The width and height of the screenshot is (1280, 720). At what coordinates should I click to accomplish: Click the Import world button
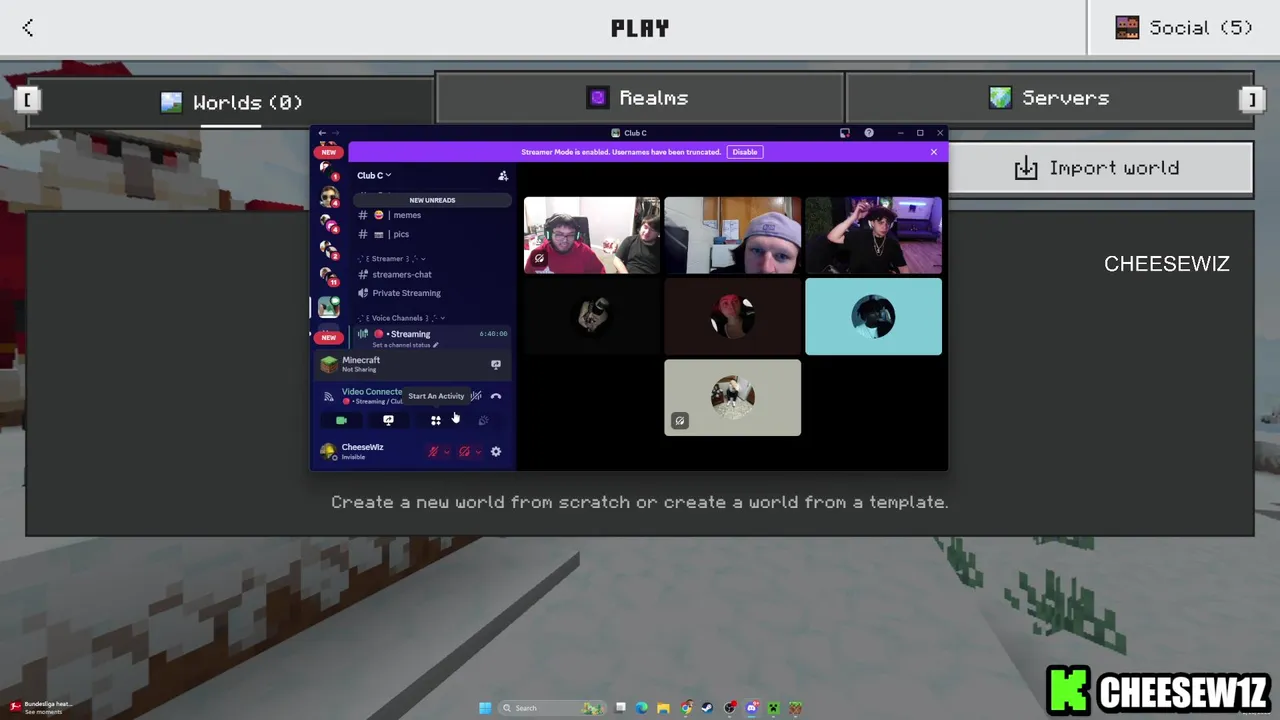(1100, 168)
